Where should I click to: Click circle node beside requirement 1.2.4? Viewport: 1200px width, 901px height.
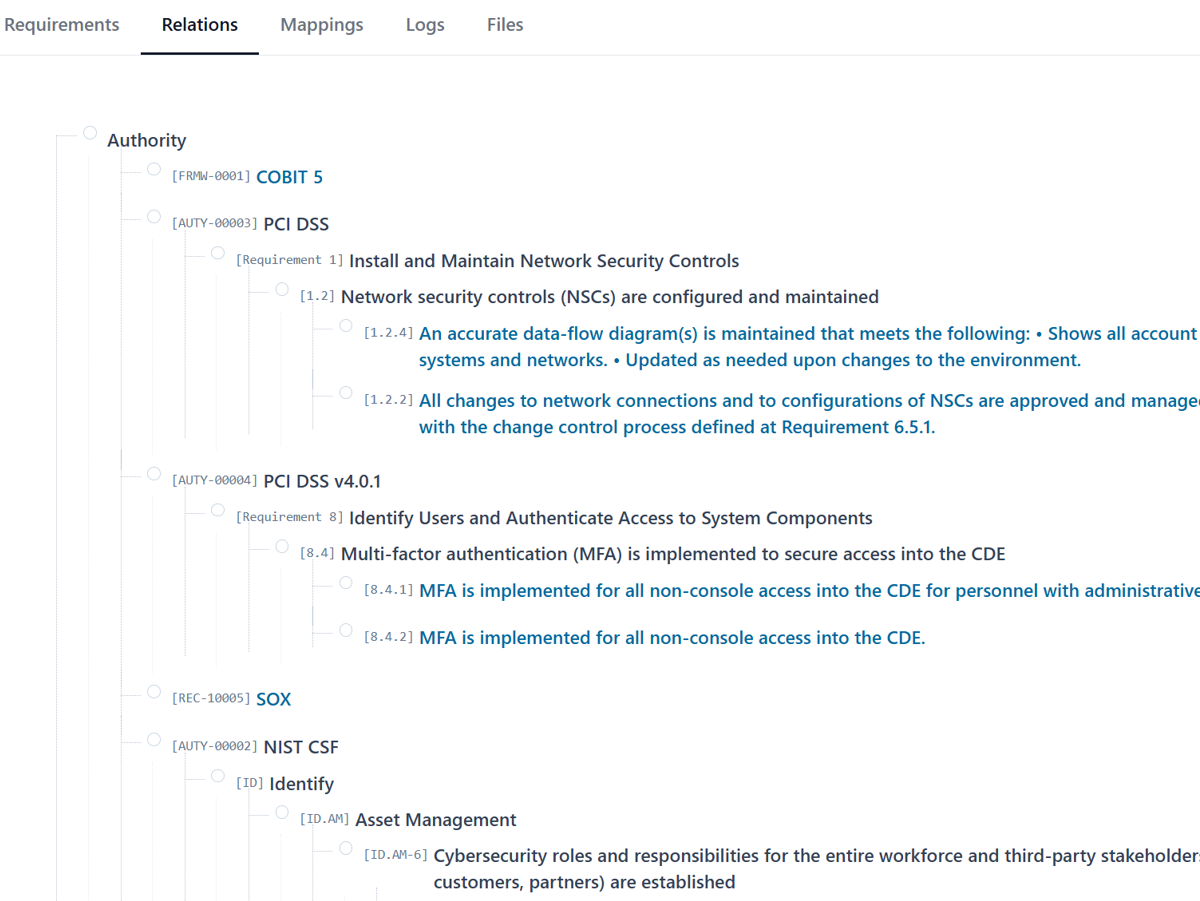point(346,325)
